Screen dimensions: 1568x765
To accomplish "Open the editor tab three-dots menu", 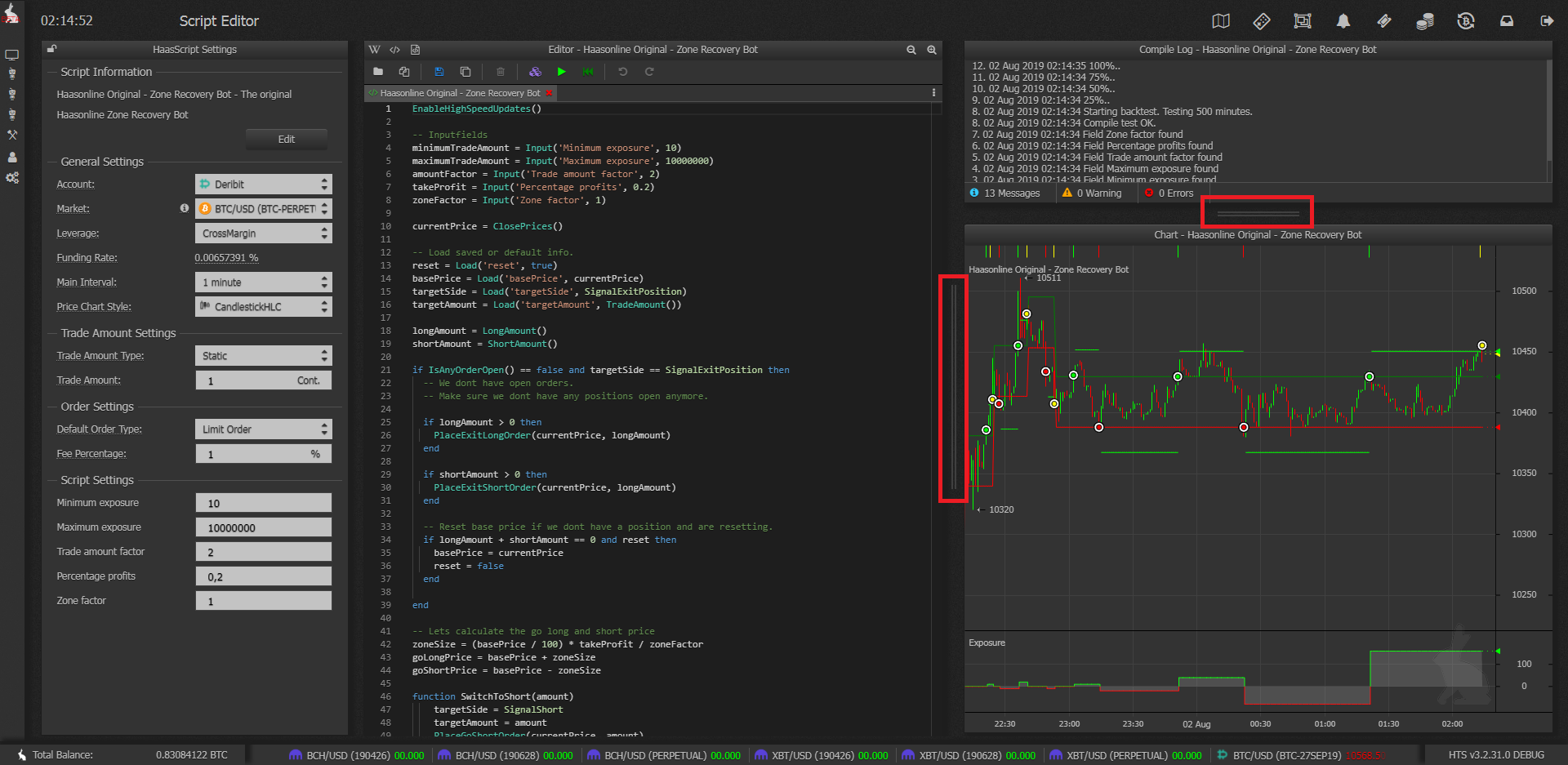I will coord(933,93).
